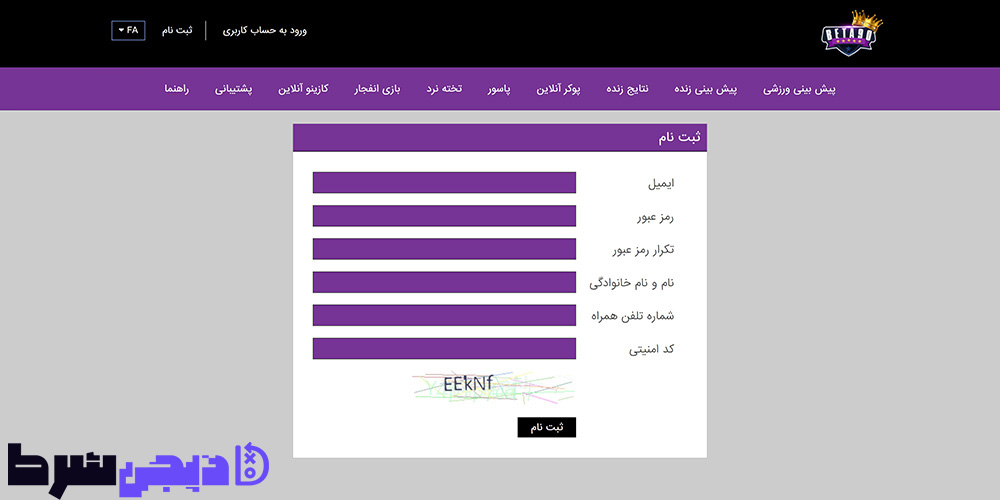Open بازی انفجار menu item
The image size is (1000, 500).
pos(378,89)
